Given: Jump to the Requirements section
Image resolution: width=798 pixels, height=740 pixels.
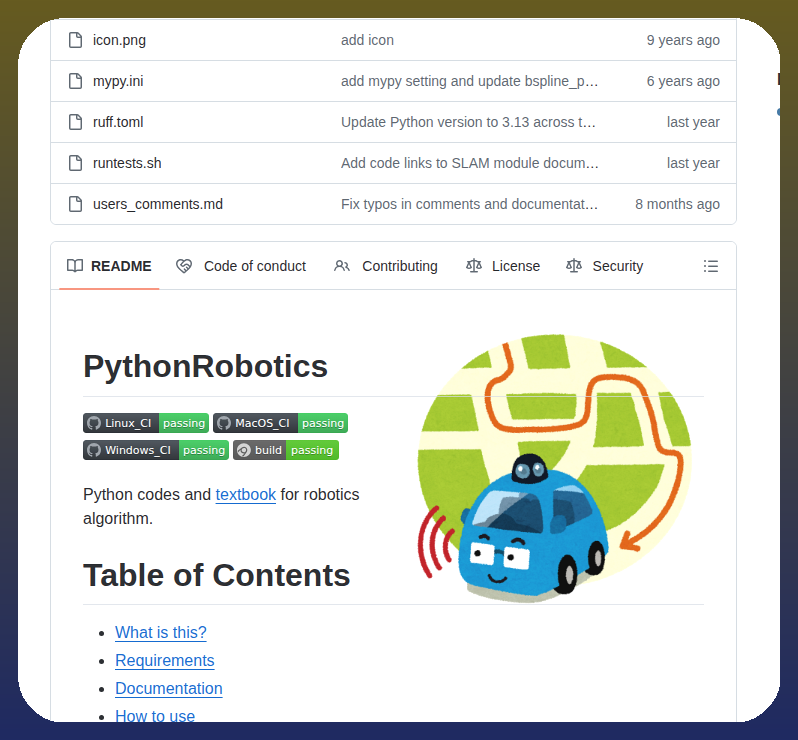Looking at the screenshot, I should pyautogui.click(x=165, y=660).
